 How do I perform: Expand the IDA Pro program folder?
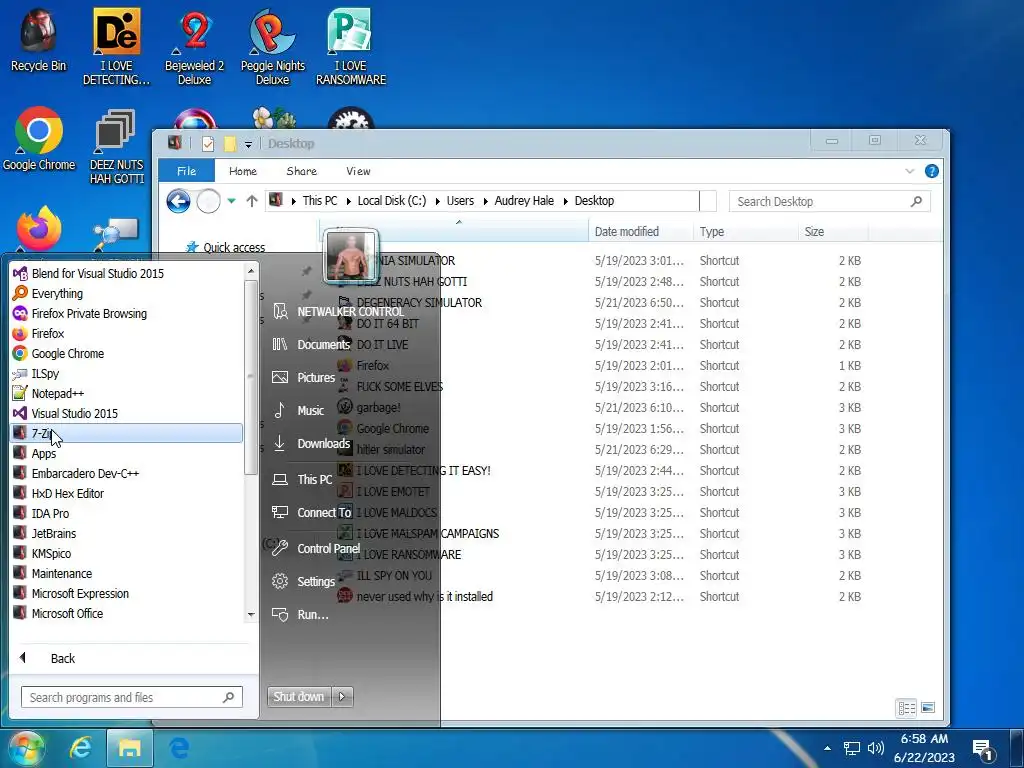click(127, 513)
